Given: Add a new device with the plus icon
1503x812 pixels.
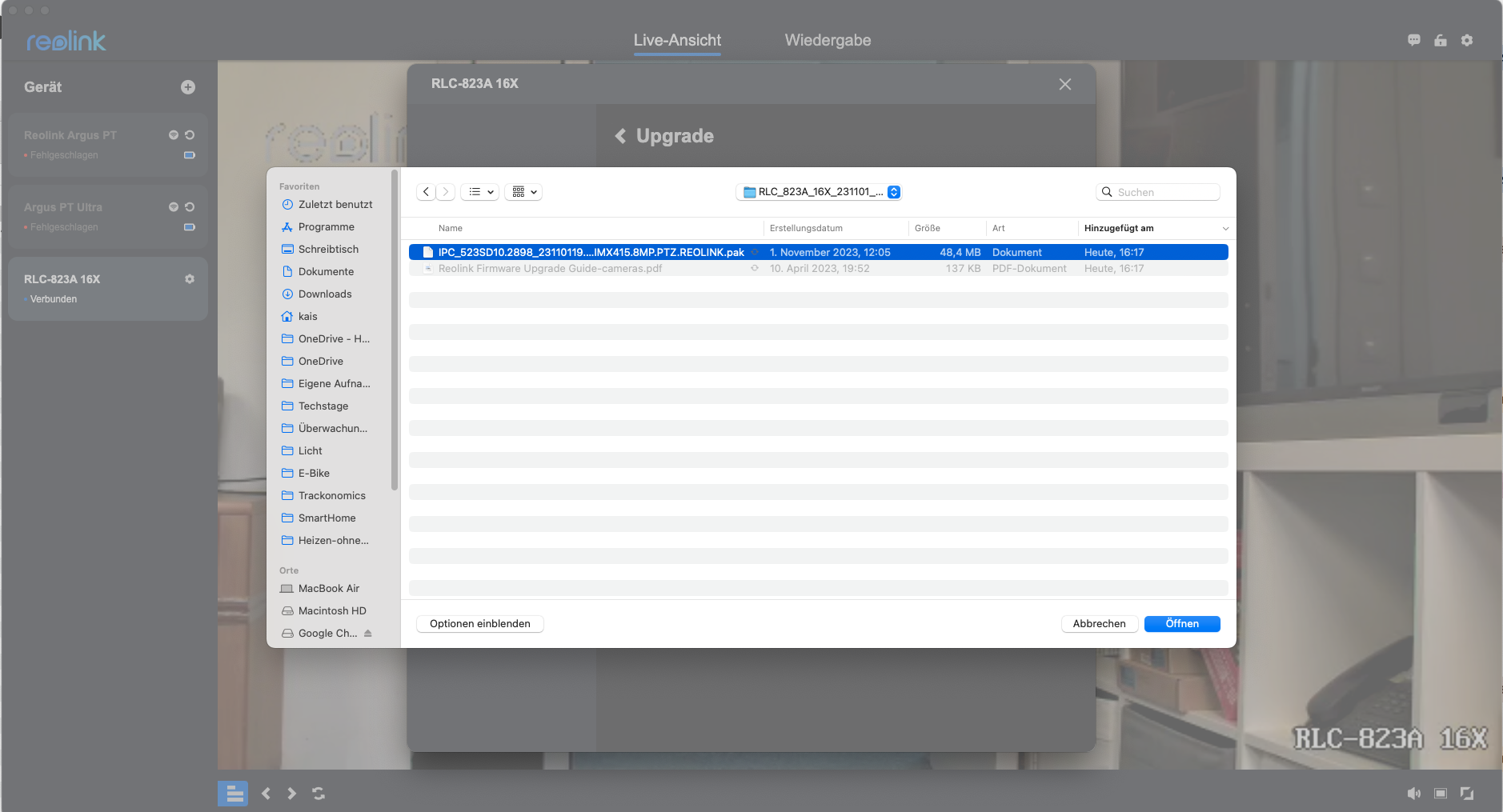Looking at the screenshot, I should pos(188,87).
